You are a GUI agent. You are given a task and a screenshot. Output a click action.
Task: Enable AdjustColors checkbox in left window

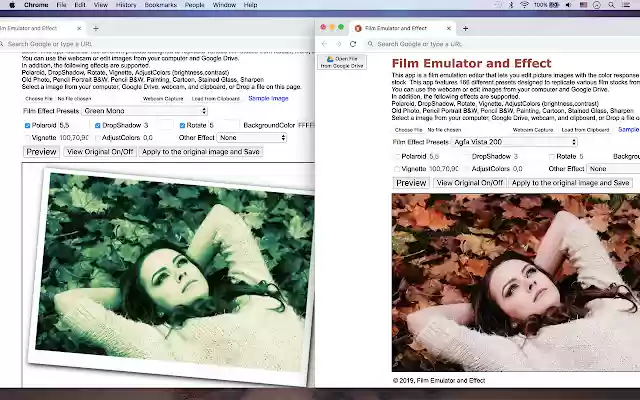pyautogui.click(x=98, y=138)
